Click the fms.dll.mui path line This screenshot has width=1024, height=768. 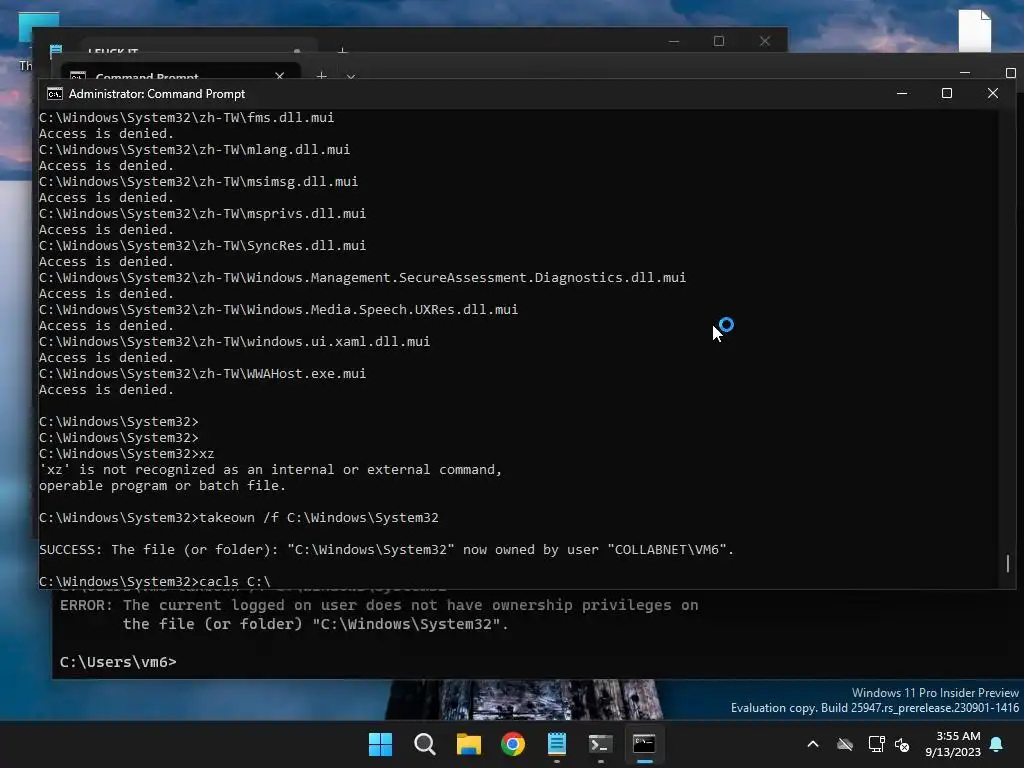pos(186,118)
